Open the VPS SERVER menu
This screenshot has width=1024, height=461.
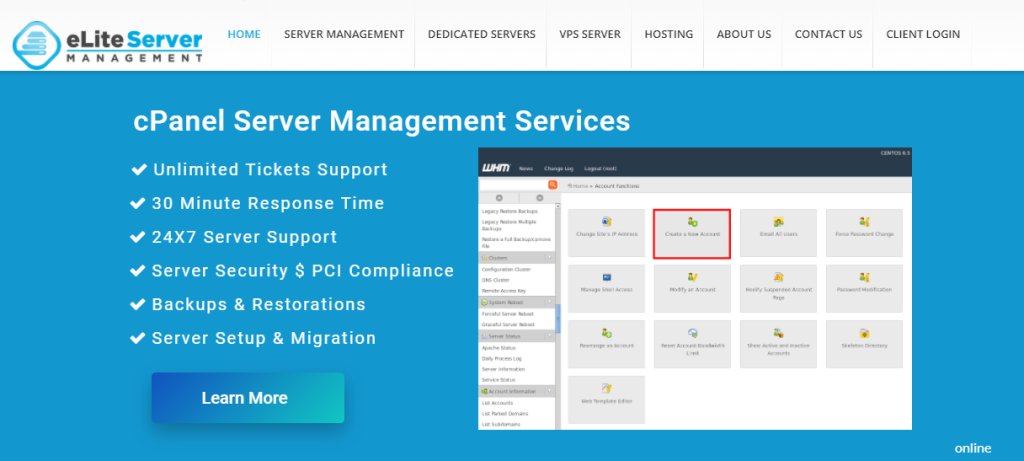590,34
